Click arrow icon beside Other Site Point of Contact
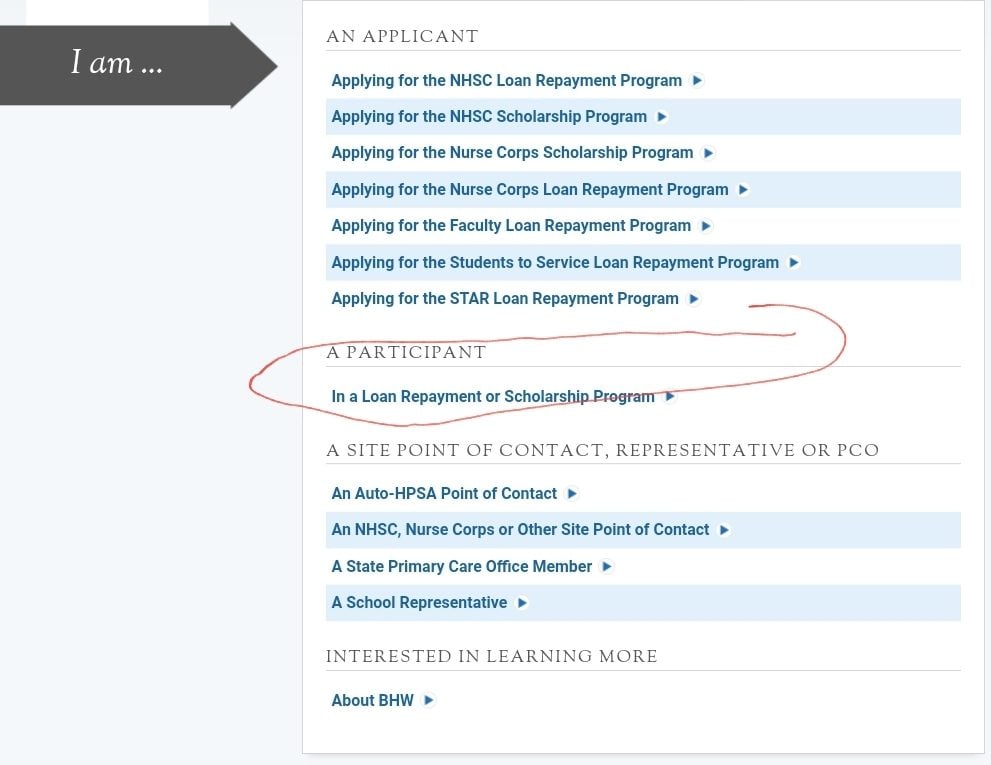This screenshot has width=991, height=765. 724,530
